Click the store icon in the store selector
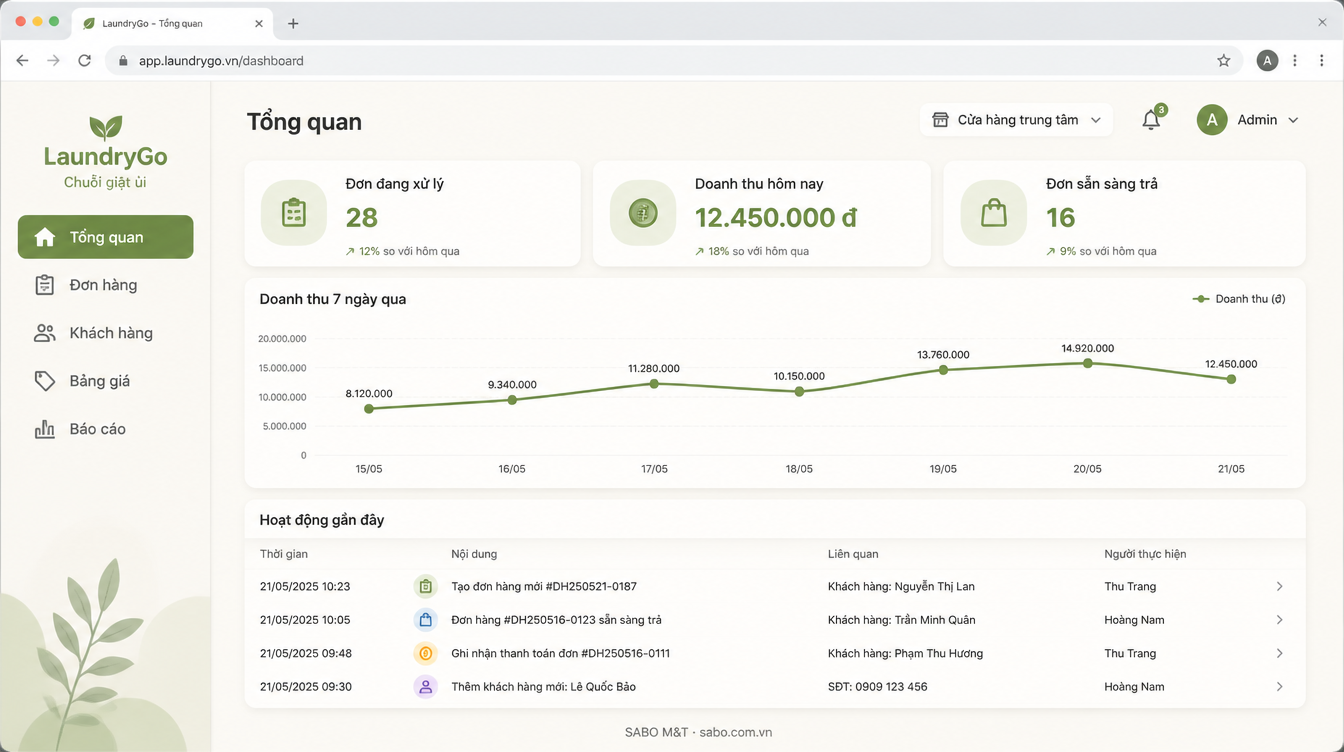 (x=940, y=120)
